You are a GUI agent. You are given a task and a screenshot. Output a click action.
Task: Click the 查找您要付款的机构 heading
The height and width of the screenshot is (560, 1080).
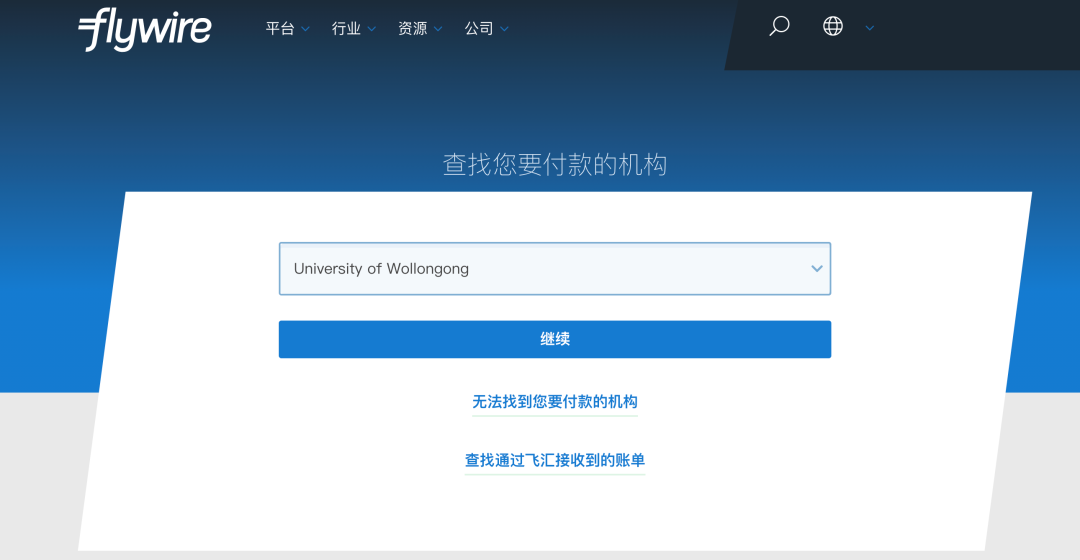pos(554,165)
